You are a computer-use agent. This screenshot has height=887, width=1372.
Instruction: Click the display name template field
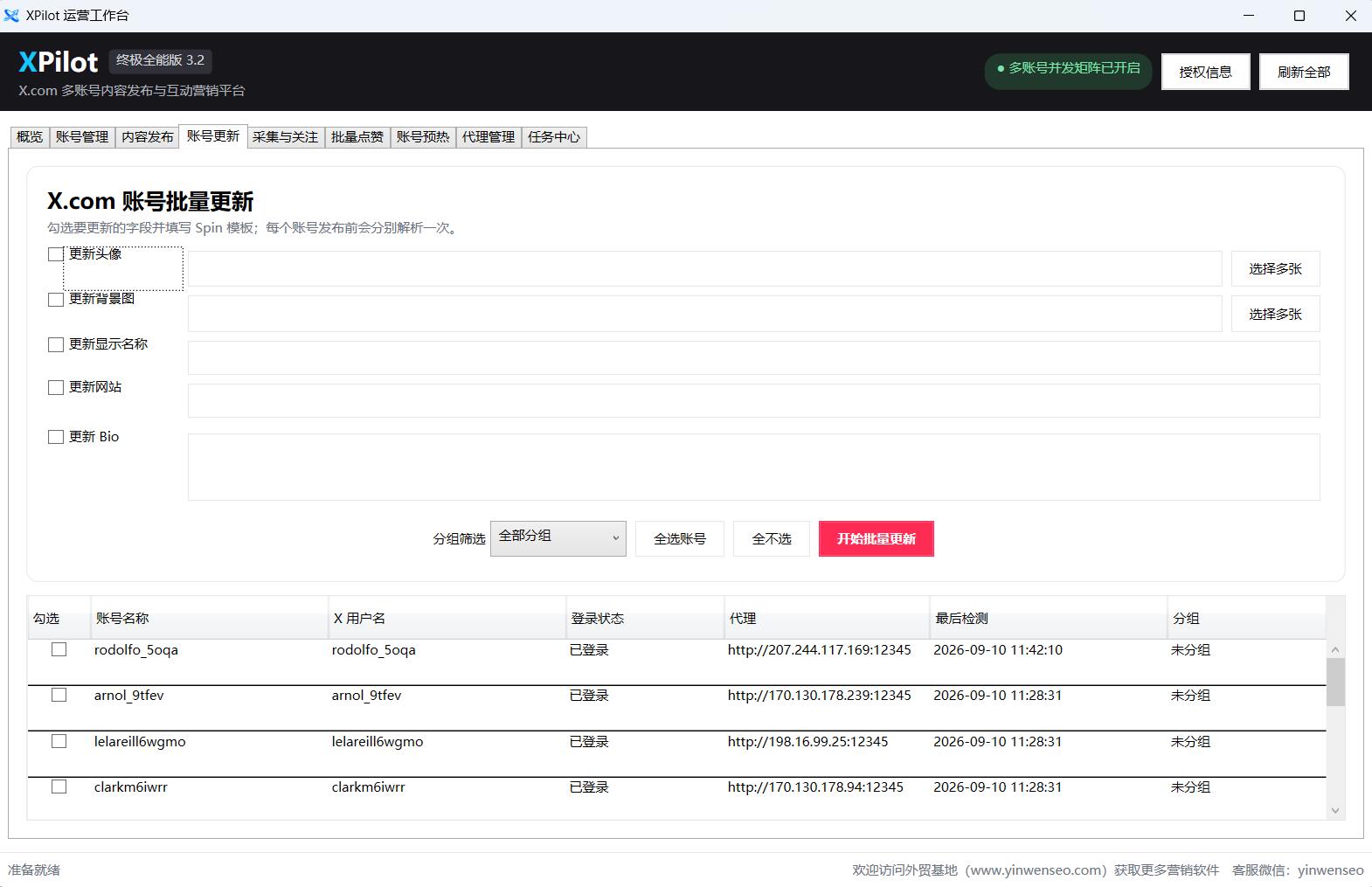pyautogui.click(x=753, y=357)
